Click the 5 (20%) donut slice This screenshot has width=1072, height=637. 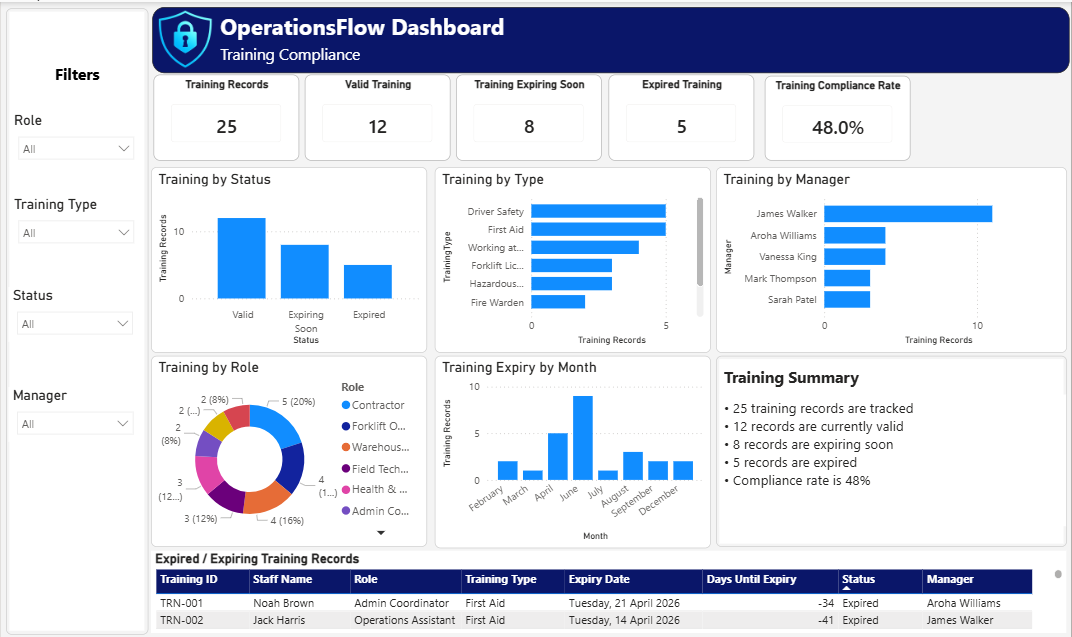[277, 424]
